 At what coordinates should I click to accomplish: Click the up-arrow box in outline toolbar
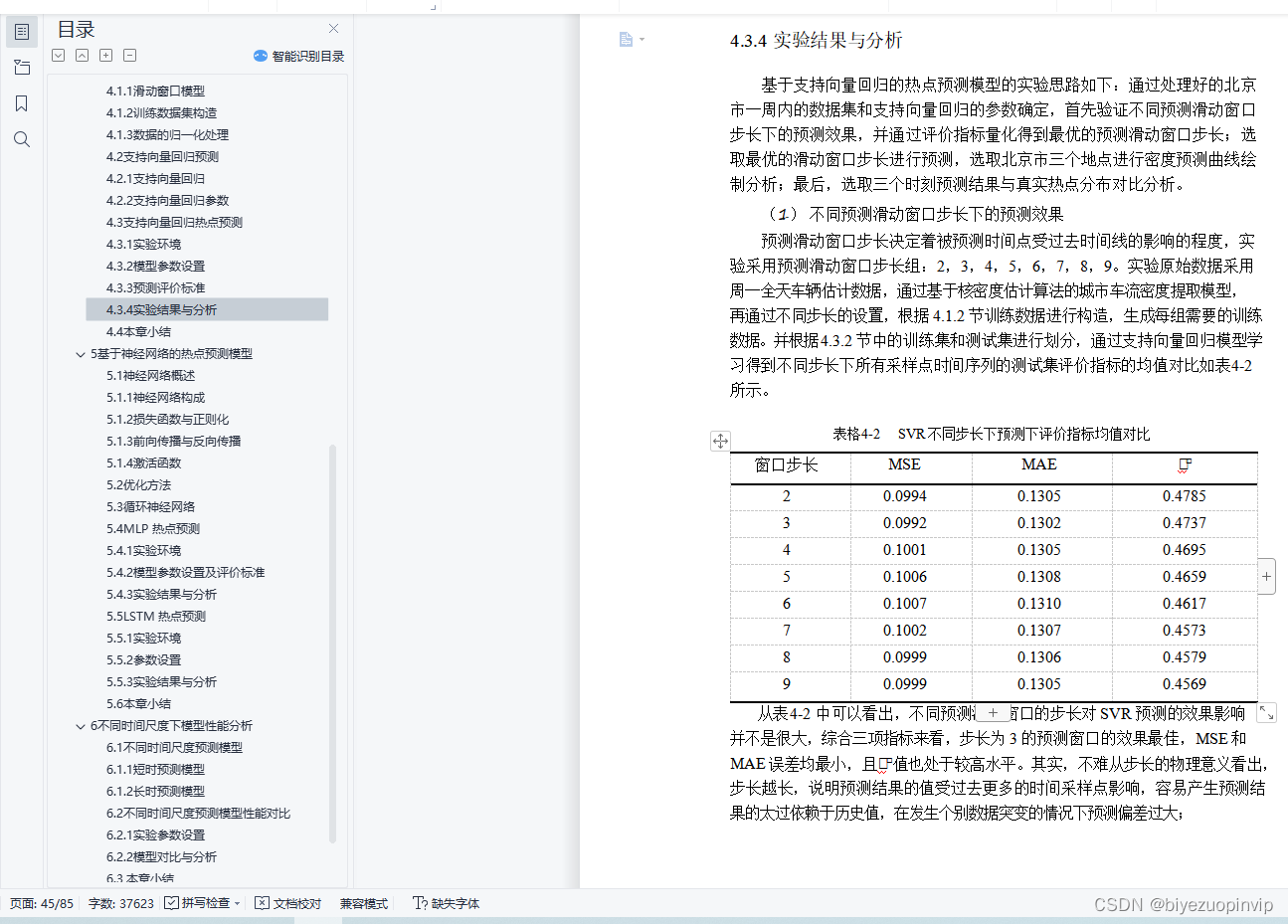click(x=82, y=56)
